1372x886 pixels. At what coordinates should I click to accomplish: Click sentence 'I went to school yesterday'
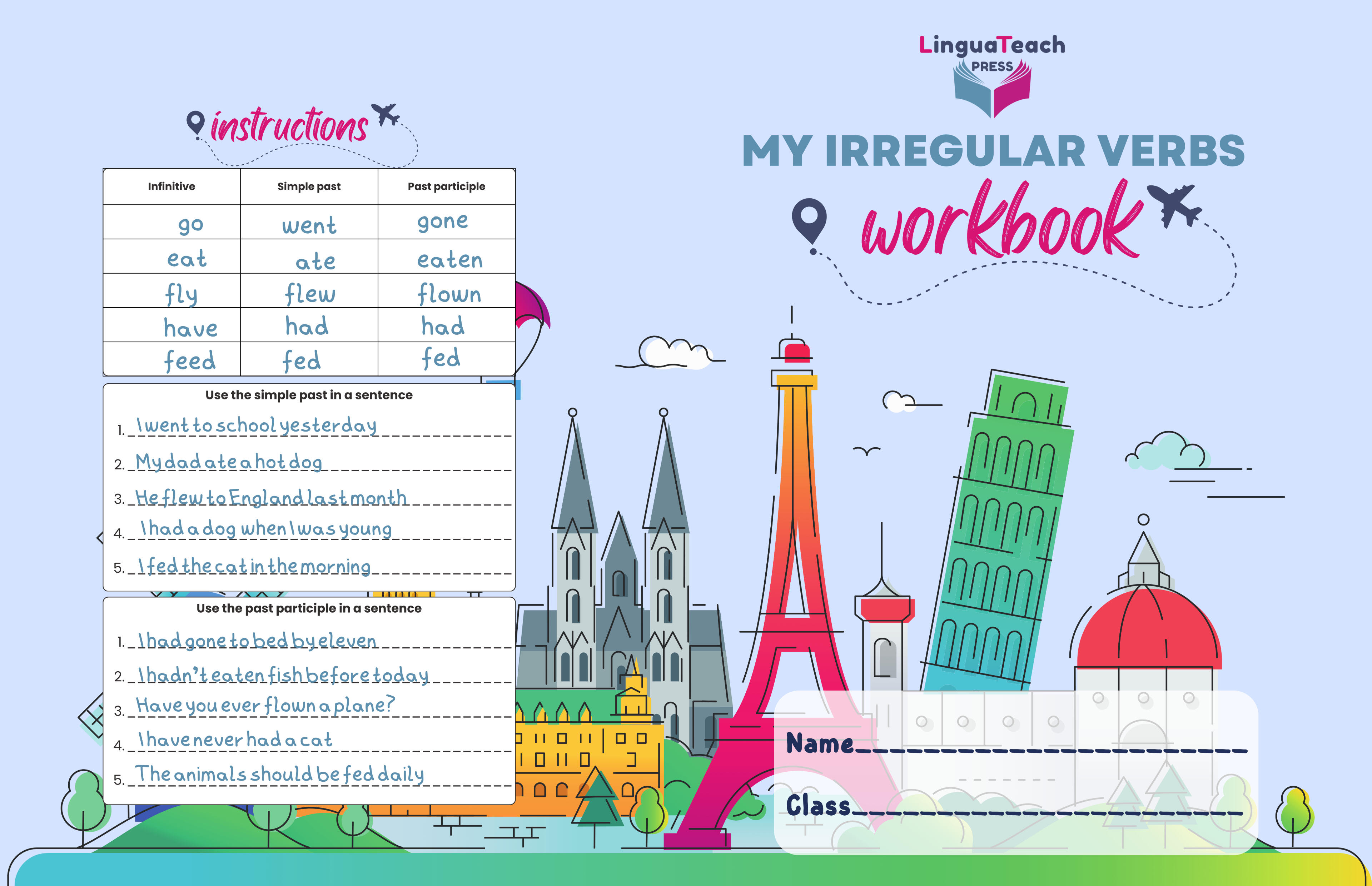[257, 426]
